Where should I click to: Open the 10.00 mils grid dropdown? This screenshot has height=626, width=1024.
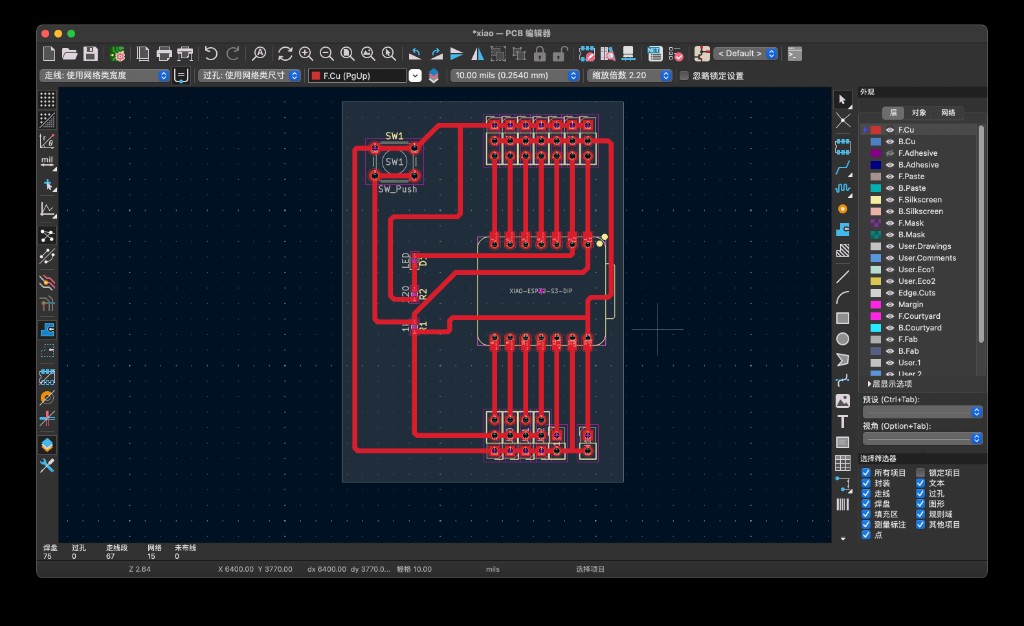pos(515,76)
